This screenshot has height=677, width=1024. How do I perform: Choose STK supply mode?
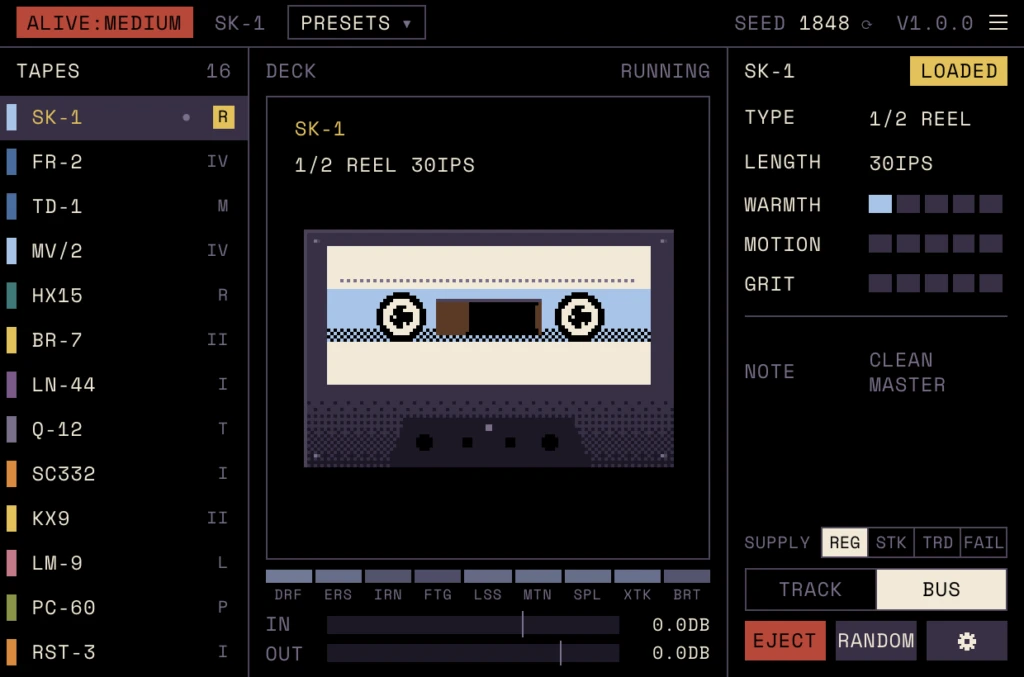pos(891,543)
